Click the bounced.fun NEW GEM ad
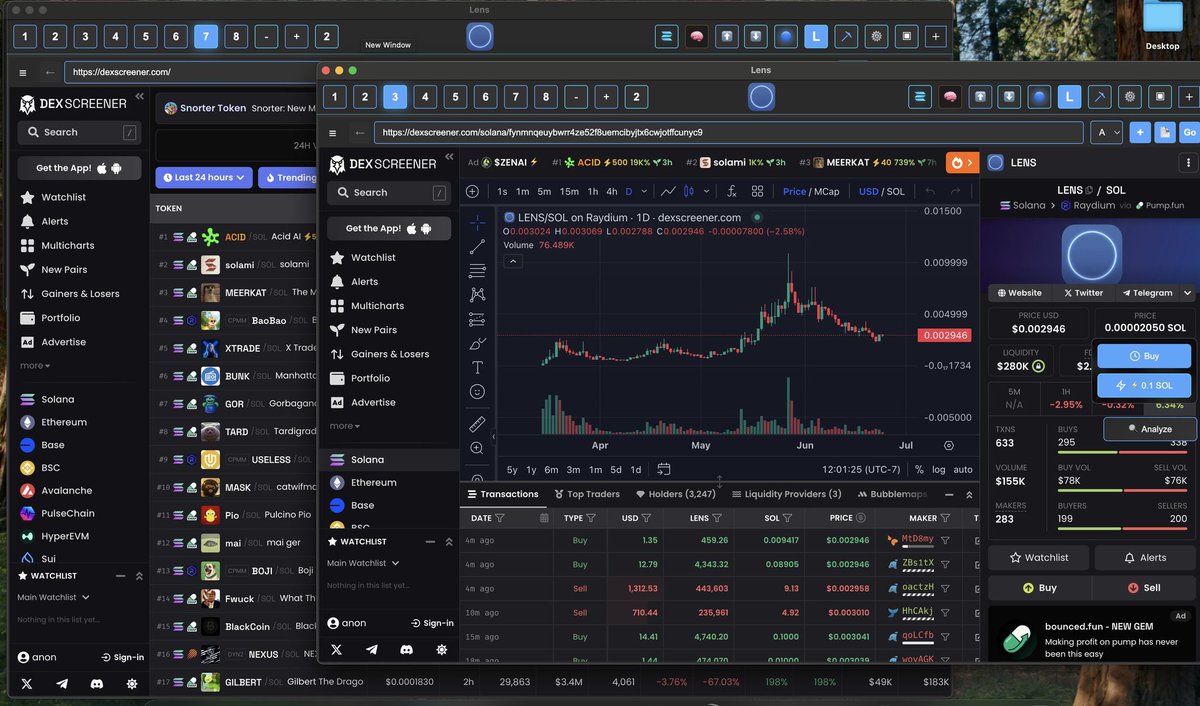 [x=1093, y=634]
